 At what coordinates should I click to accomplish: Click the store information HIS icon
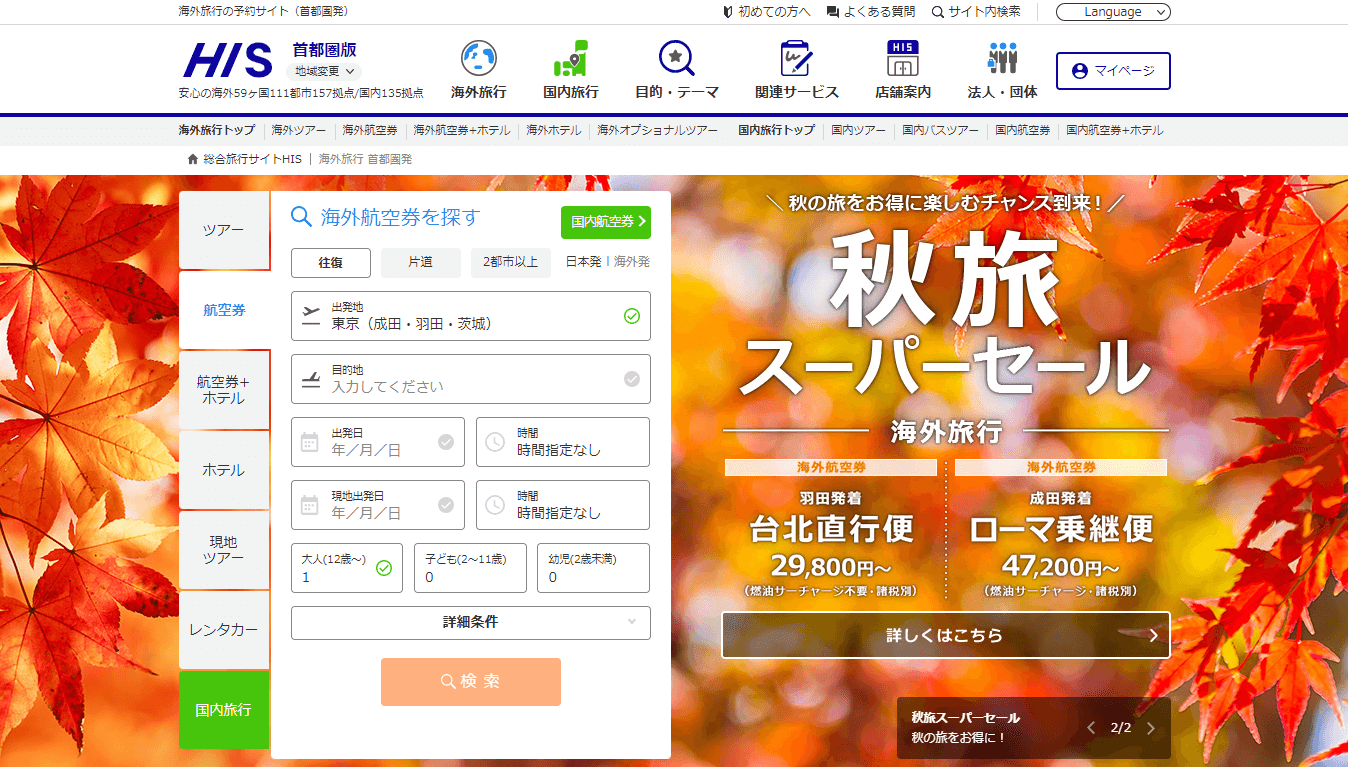902,59
